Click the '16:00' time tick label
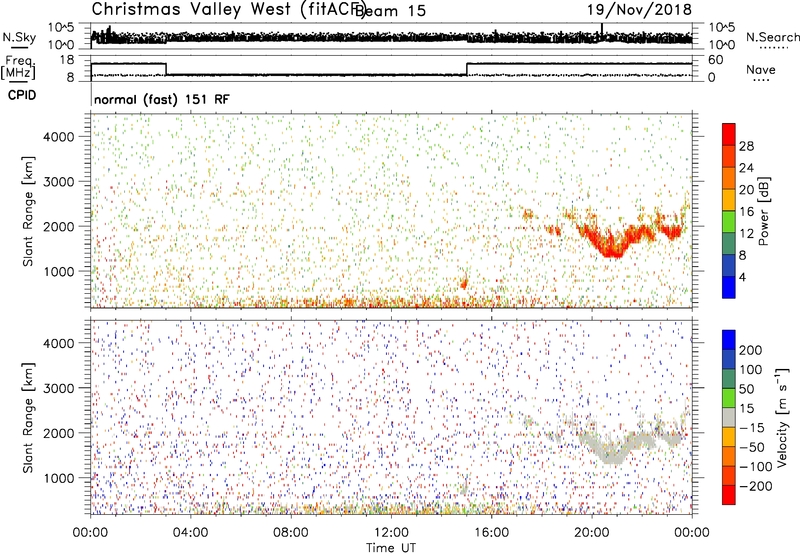Image resolution: width=800 pixels, height=554 pixels. (491, 533)
